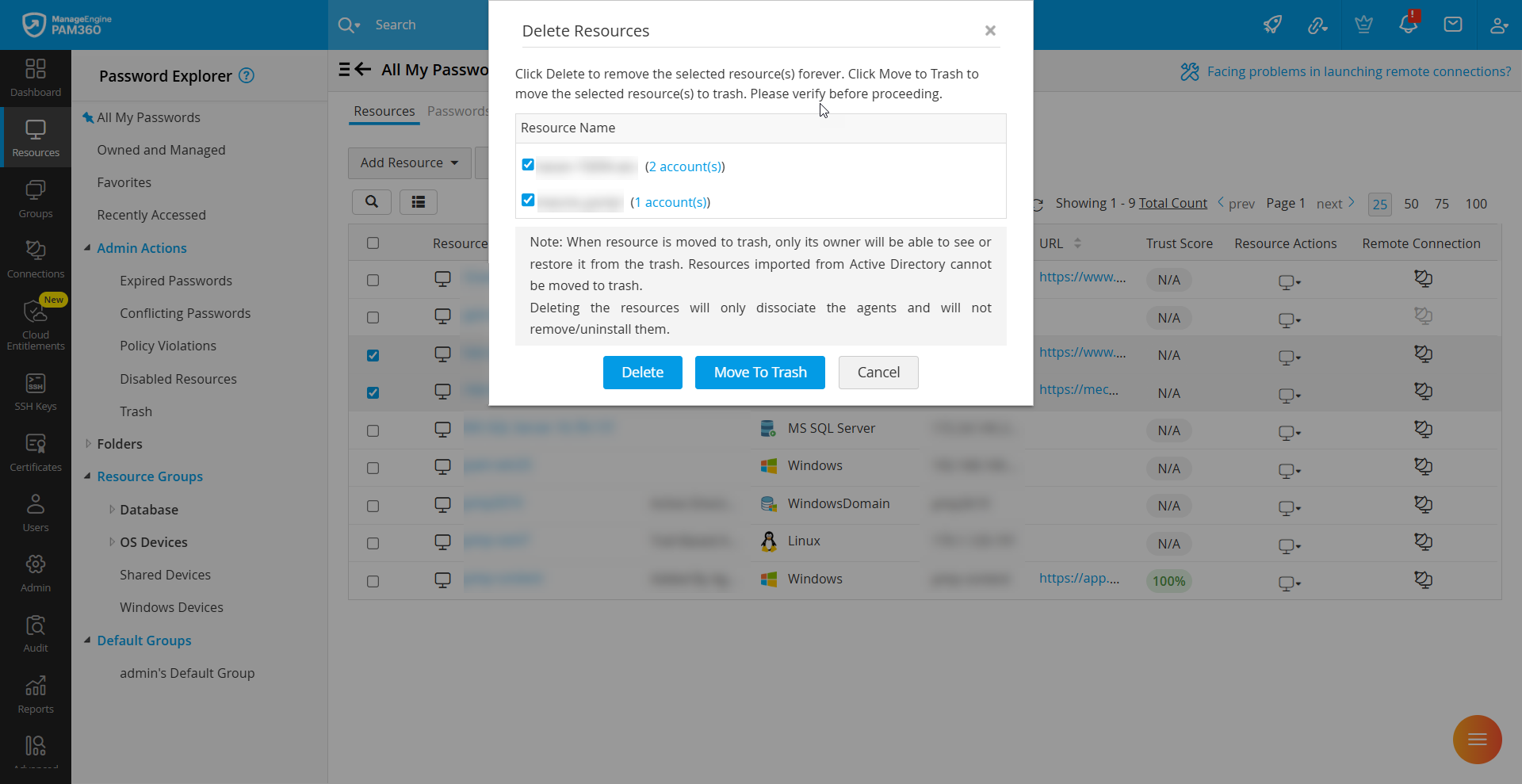Open SSH Keys in the sidebar
1522x784 pixels.
click(x=36, y=392)
